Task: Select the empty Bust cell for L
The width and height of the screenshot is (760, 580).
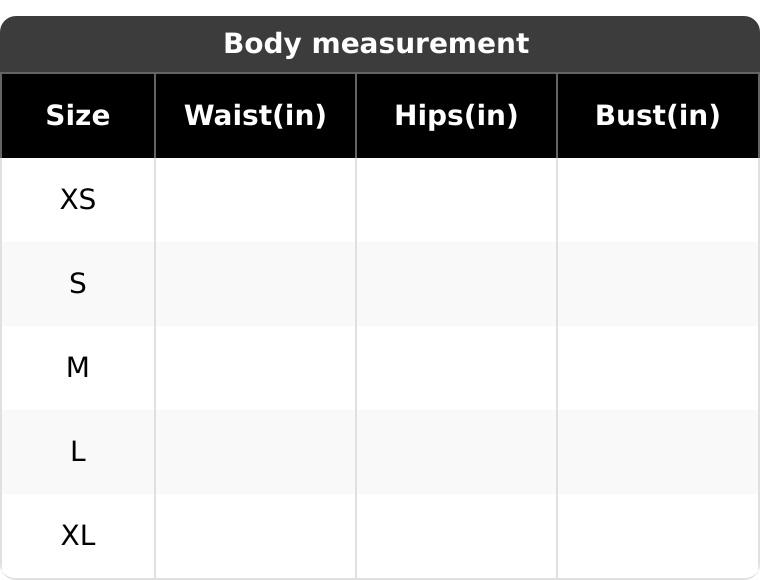Action: tap(657, 452)
